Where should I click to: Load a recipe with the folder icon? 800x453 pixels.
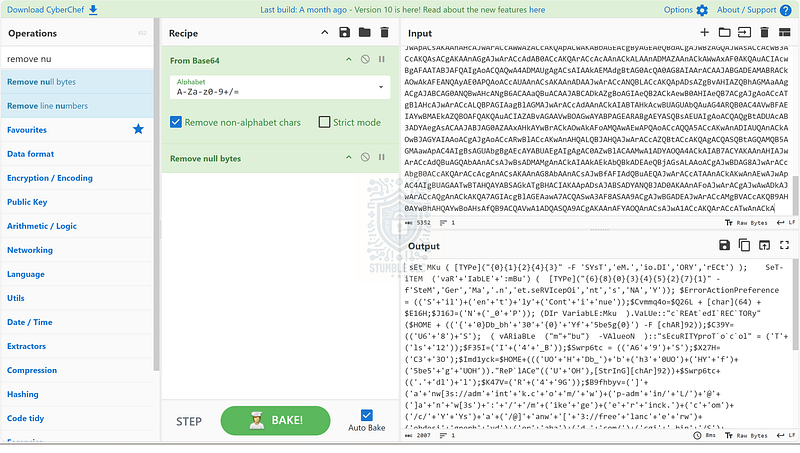364,33
